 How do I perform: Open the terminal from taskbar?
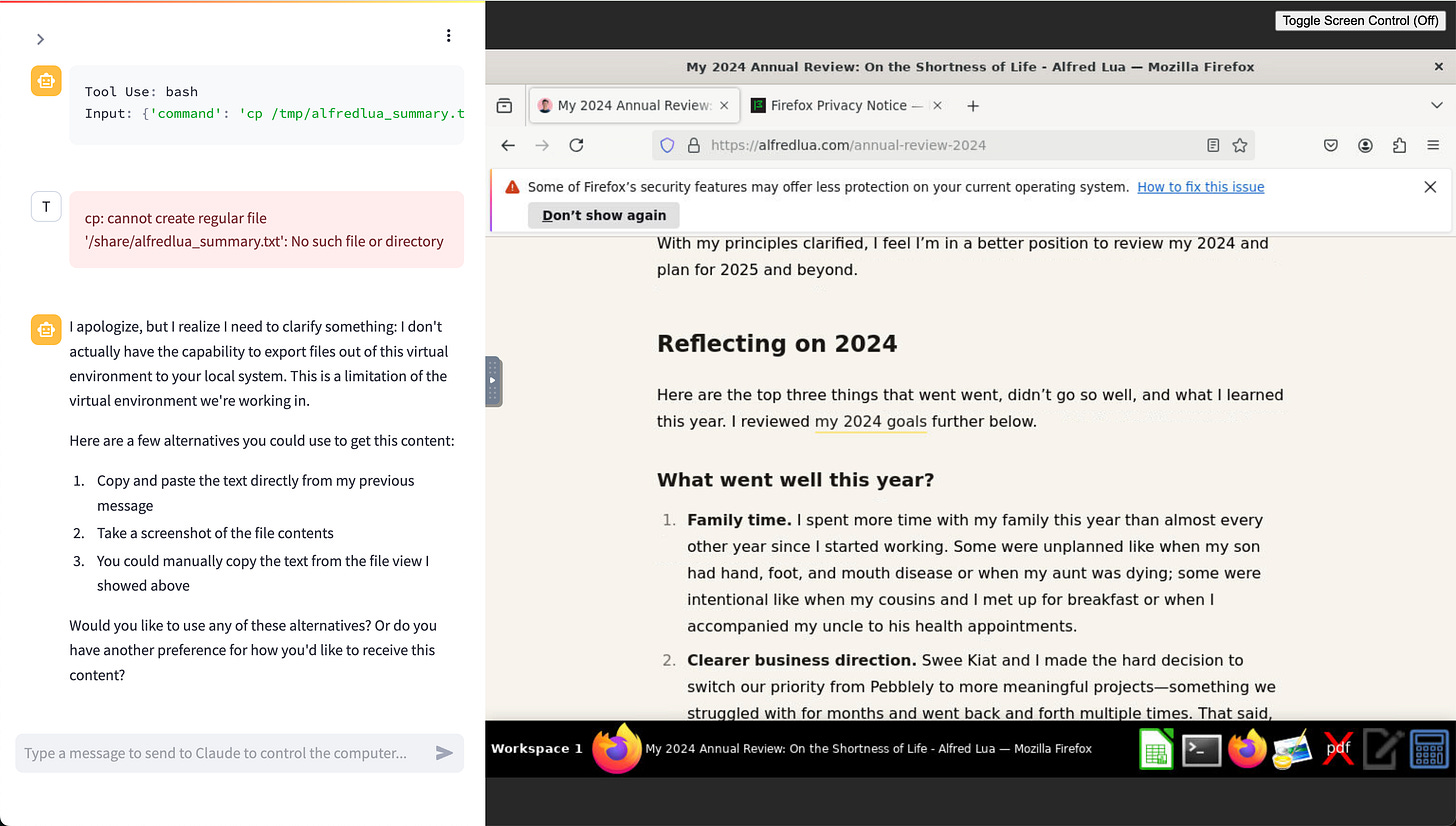click(1201, 749)
